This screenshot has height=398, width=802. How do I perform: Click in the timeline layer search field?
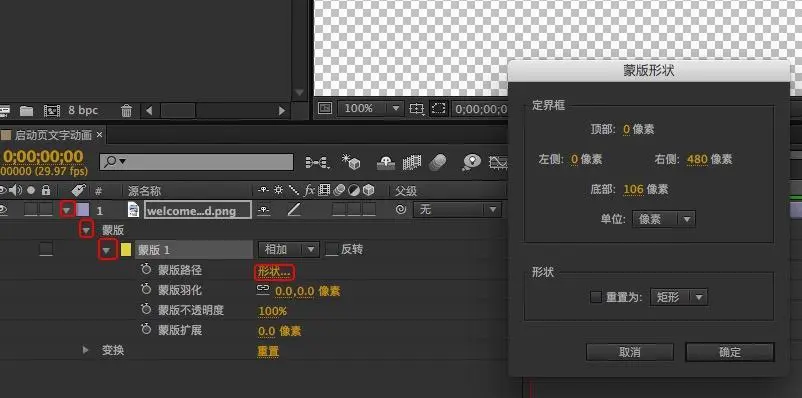(196, 162)
